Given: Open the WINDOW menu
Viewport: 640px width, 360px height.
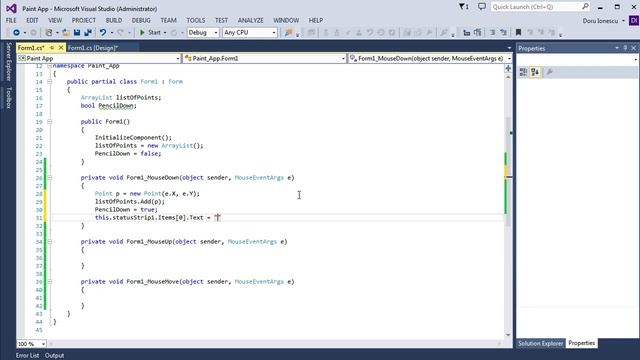Looking at the screenshot, I should pyautogui.click(x=286, y=20).
